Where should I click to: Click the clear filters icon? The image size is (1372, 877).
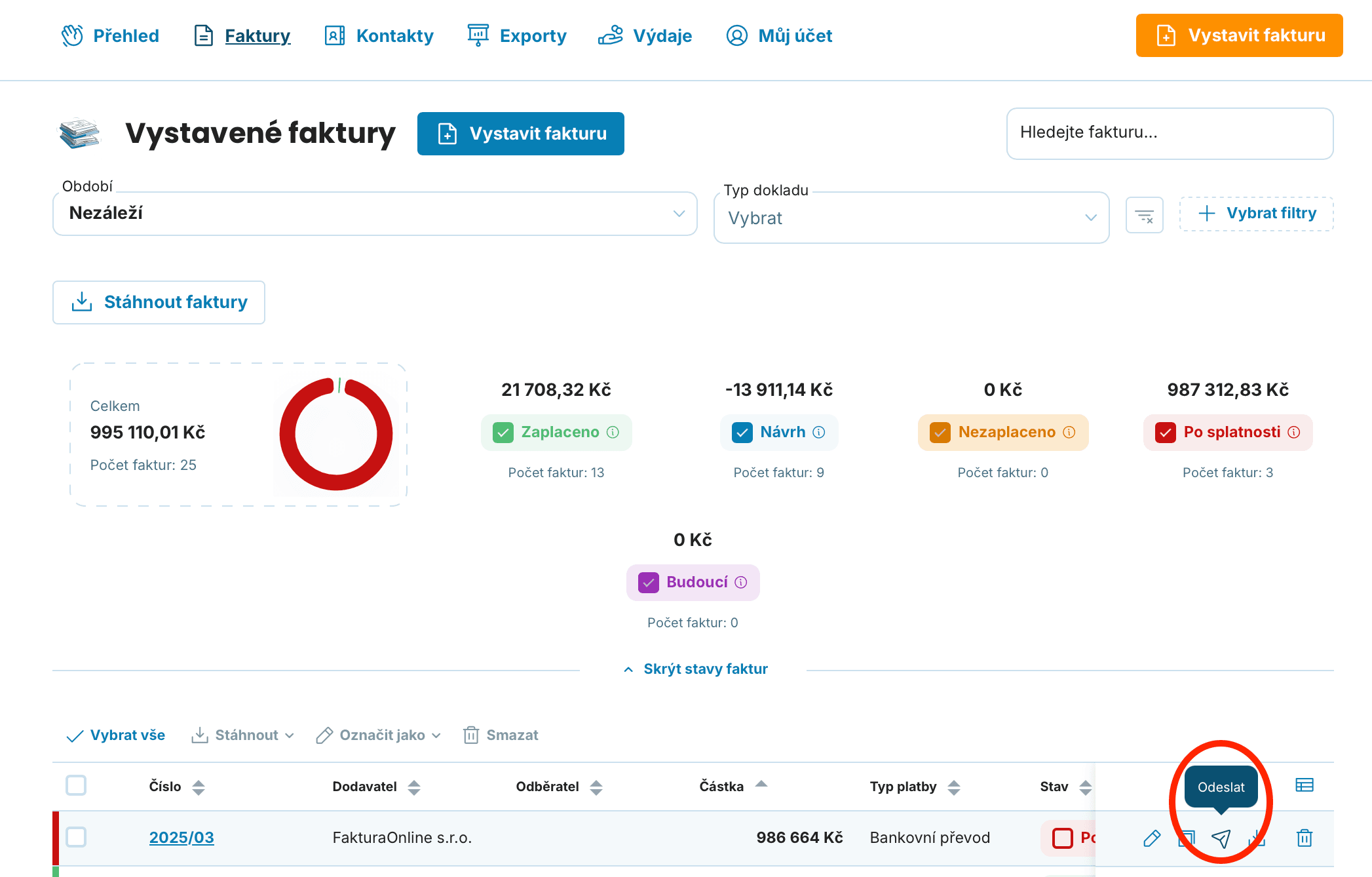tap(1145, 215)
